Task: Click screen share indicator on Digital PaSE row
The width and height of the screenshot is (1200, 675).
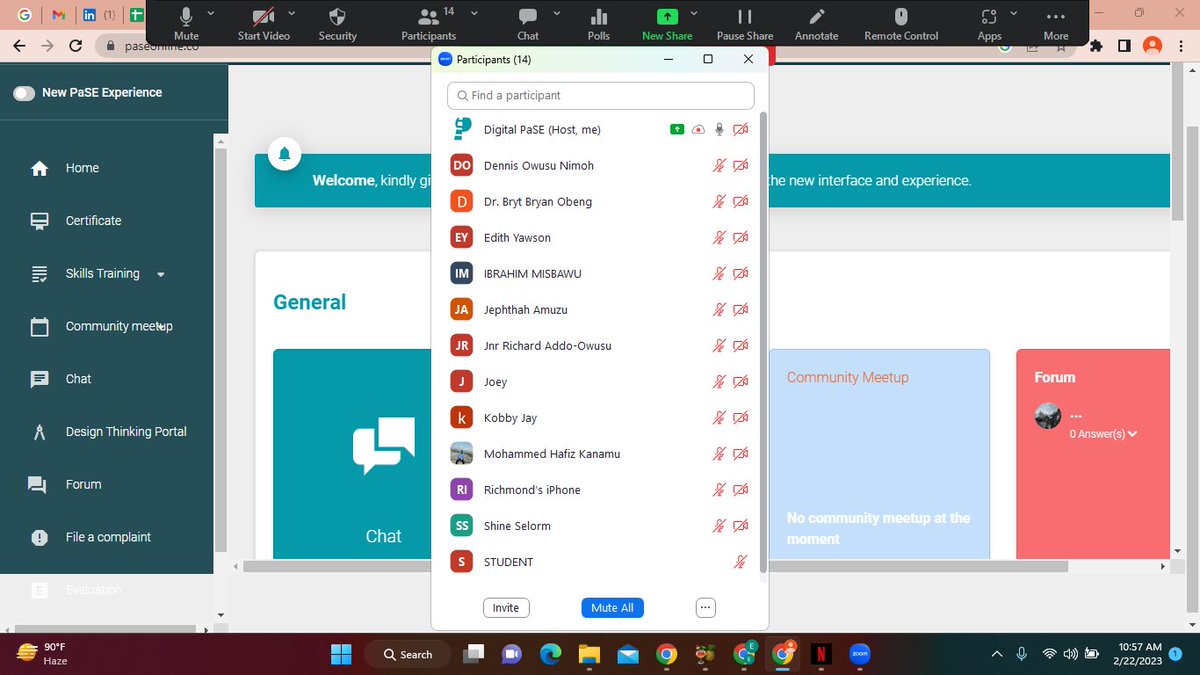Action: click(677, 130)
